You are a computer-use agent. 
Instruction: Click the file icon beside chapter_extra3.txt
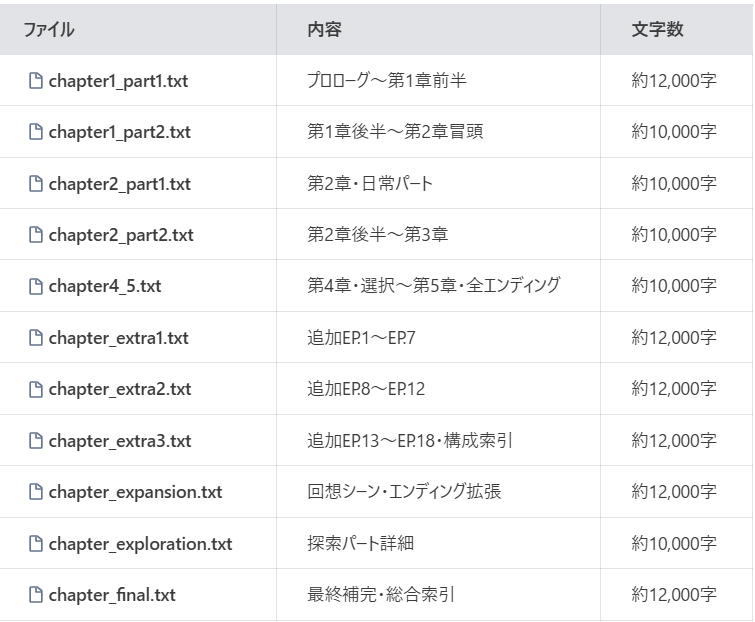coord(36,441)
